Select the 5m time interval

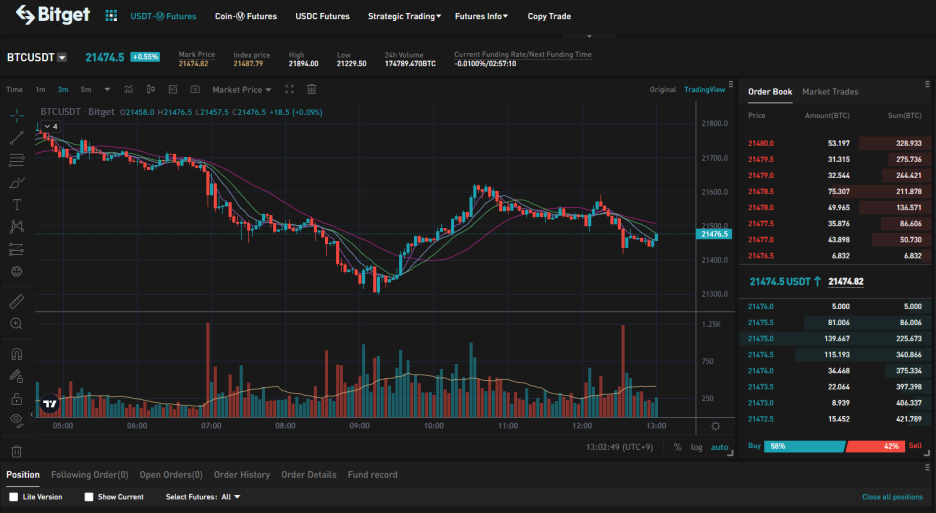click(x=86, y=90)
